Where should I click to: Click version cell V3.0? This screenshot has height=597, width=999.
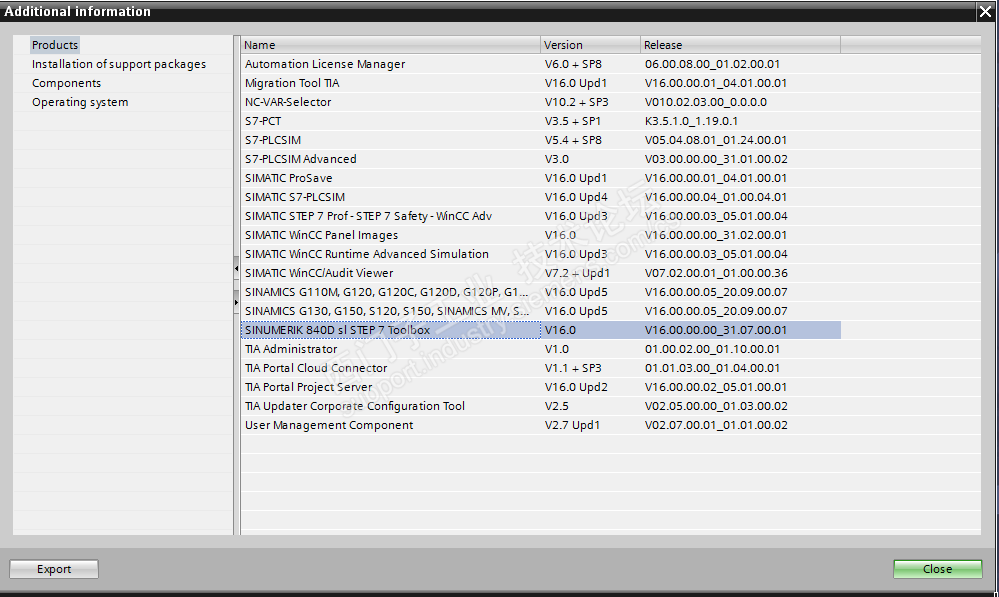coord(557,159)
